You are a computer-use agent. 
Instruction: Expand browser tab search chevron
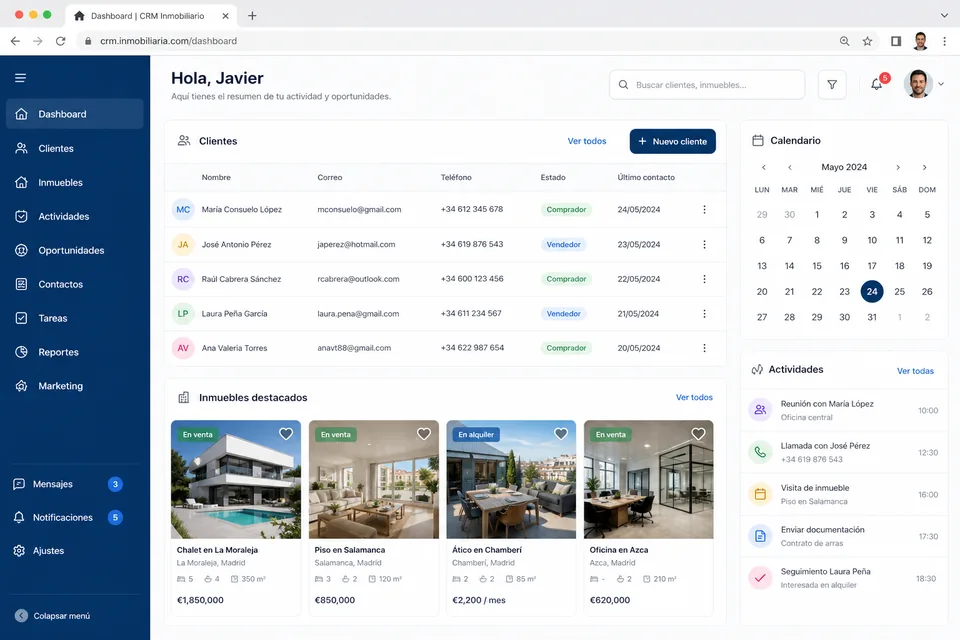pos(944,15)
